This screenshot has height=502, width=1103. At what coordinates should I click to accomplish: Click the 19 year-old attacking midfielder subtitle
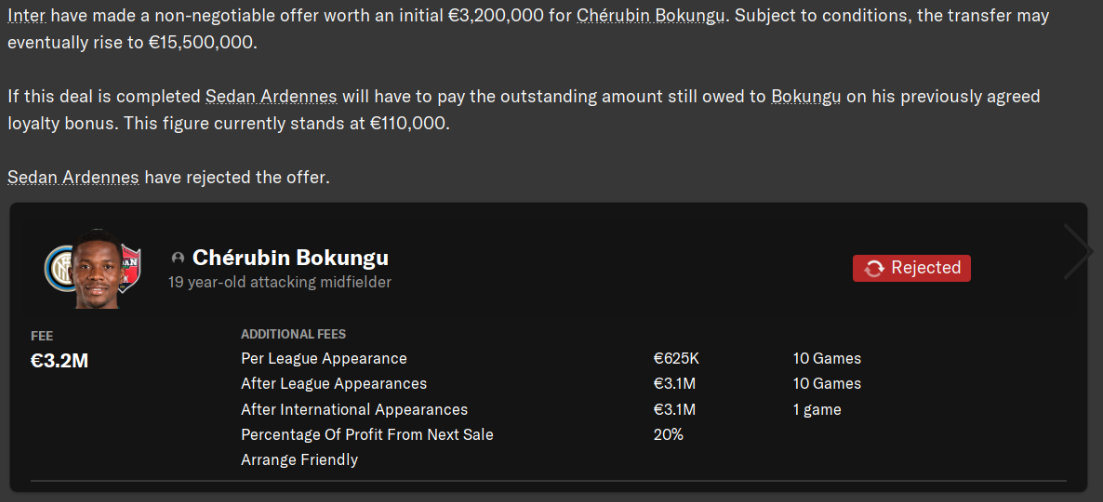(280, 282)
